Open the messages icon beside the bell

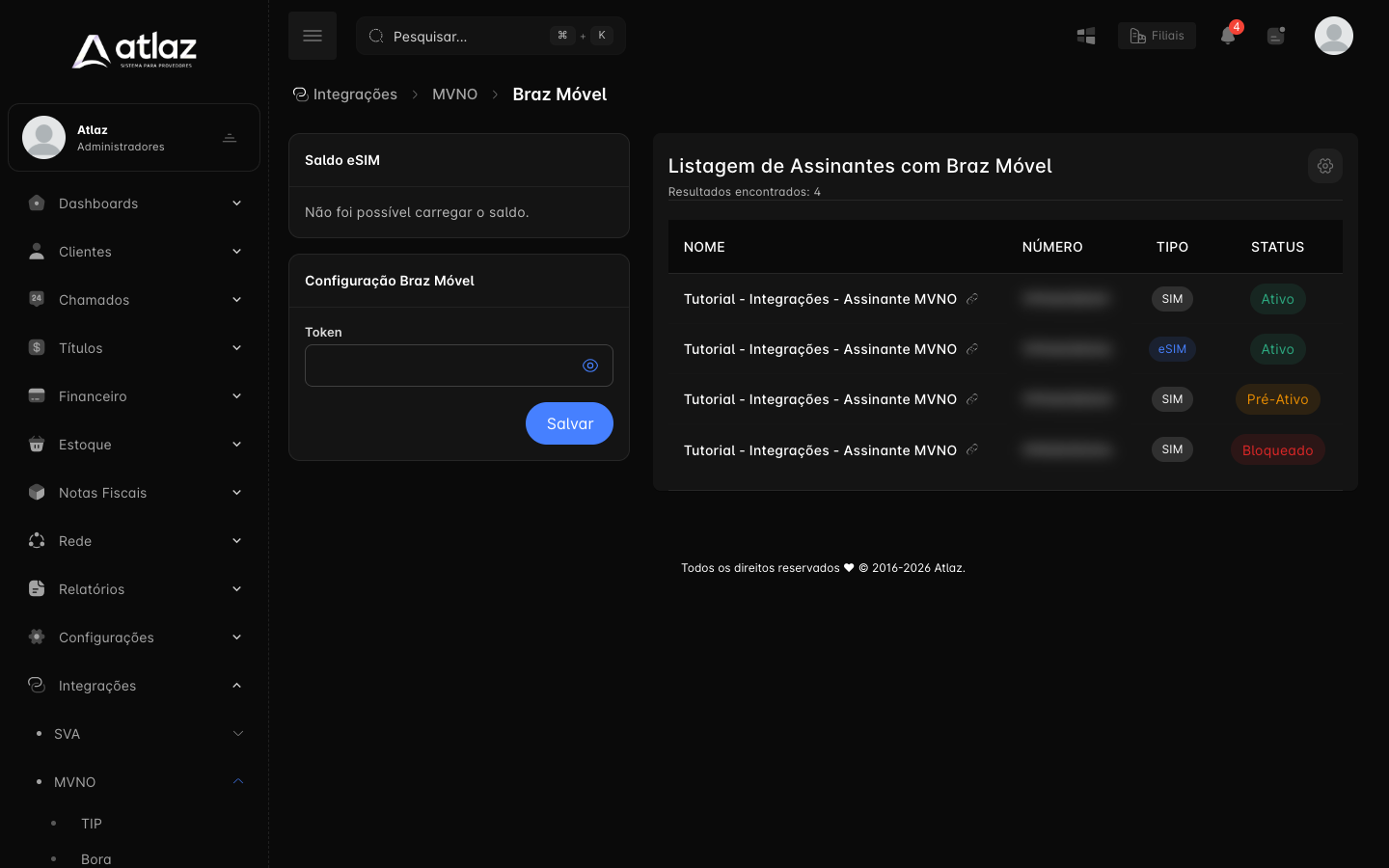pos(1276,36)
